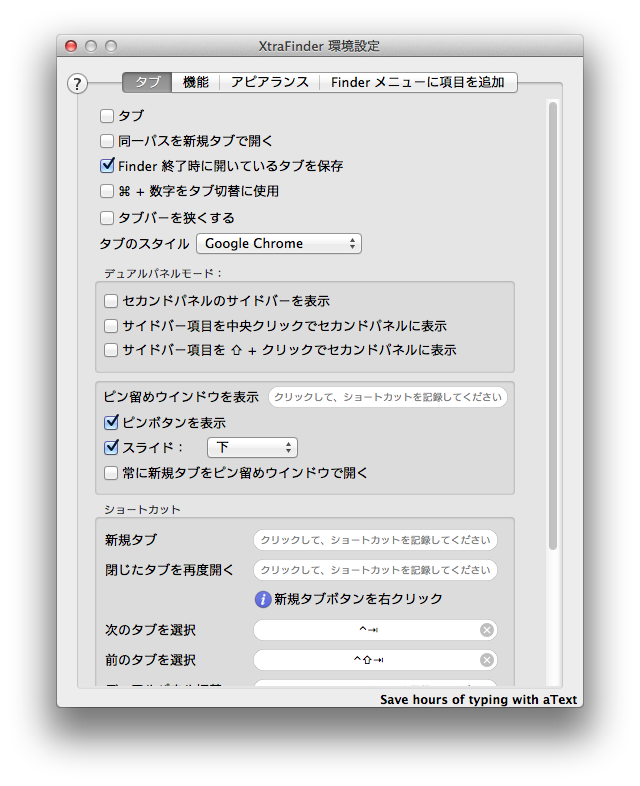
Task: Clear the 前のタブを選択 shortcut
Action: coord(486,660)
